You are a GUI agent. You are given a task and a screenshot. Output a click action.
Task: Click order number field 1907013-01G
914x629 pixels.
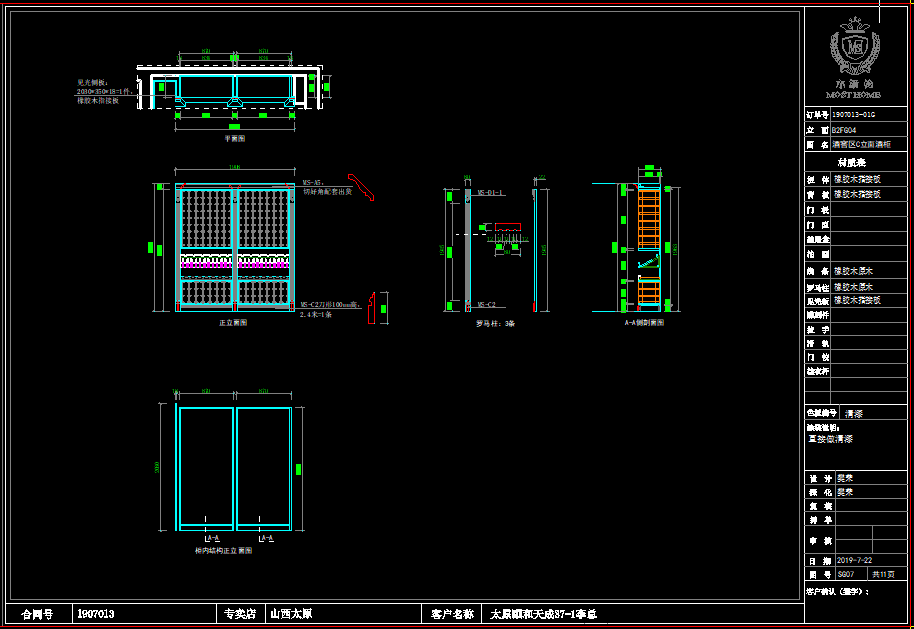[x=855, y=115]
